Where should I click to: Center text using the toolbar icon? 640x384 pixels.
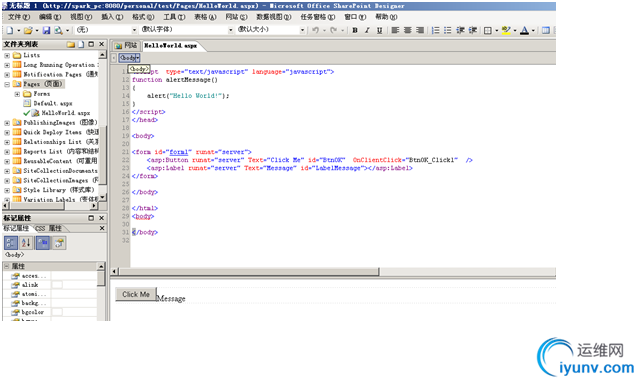coord(407,30)
